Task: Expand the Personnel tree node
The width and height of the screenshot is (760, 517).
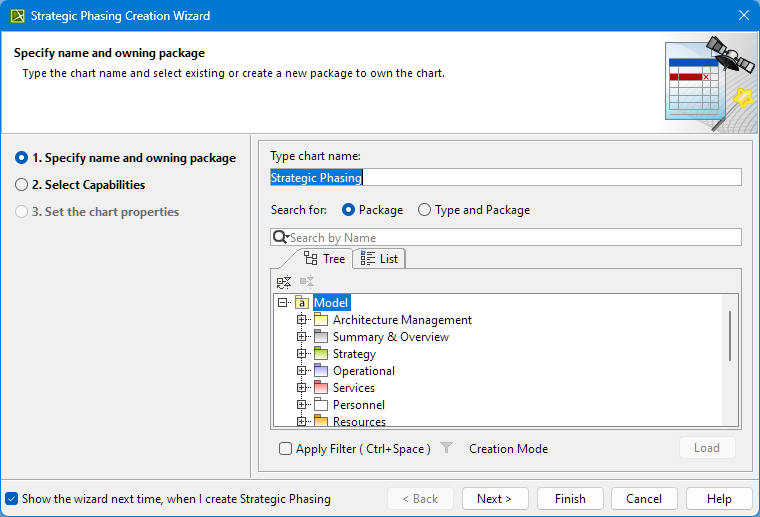Action: coord(302,405)
